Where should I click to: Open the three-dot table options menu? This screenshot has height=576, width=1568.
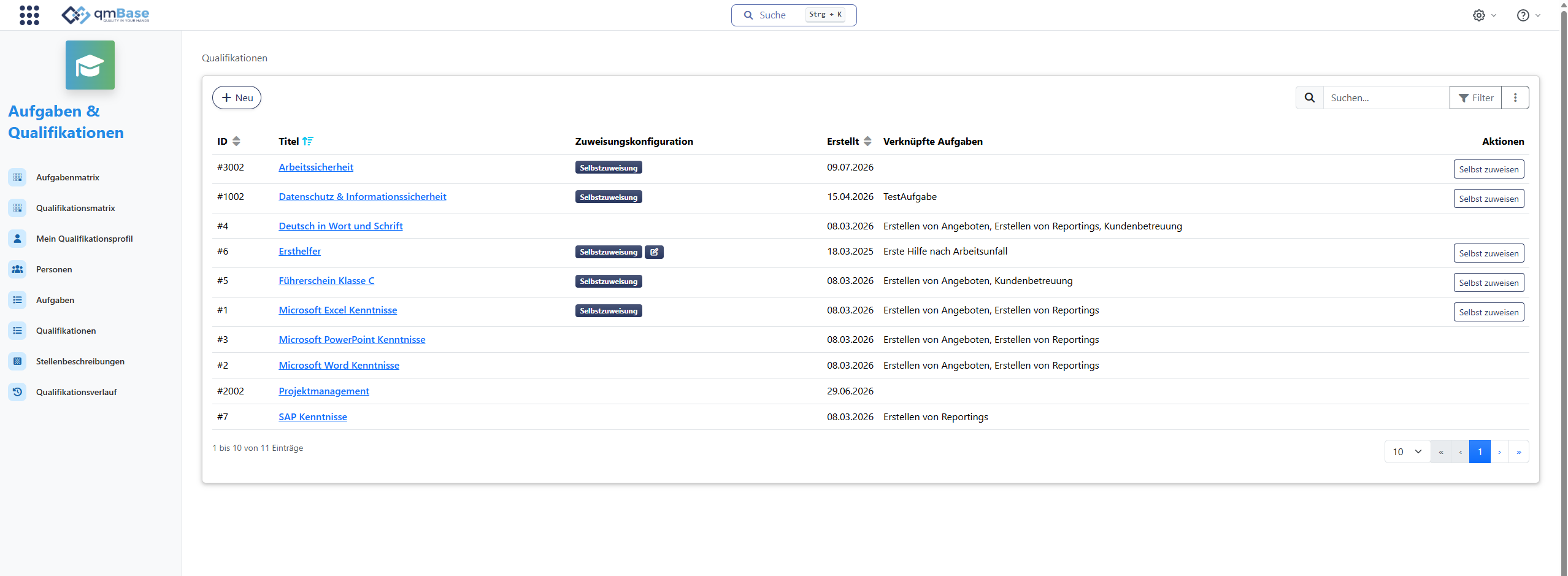pyautogui.click(x=1515, y=98)
